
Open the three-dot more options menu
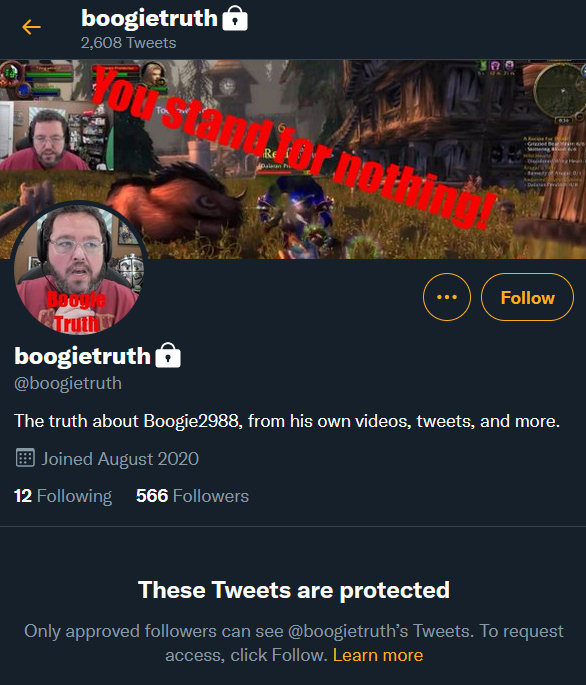coord(447,297)
